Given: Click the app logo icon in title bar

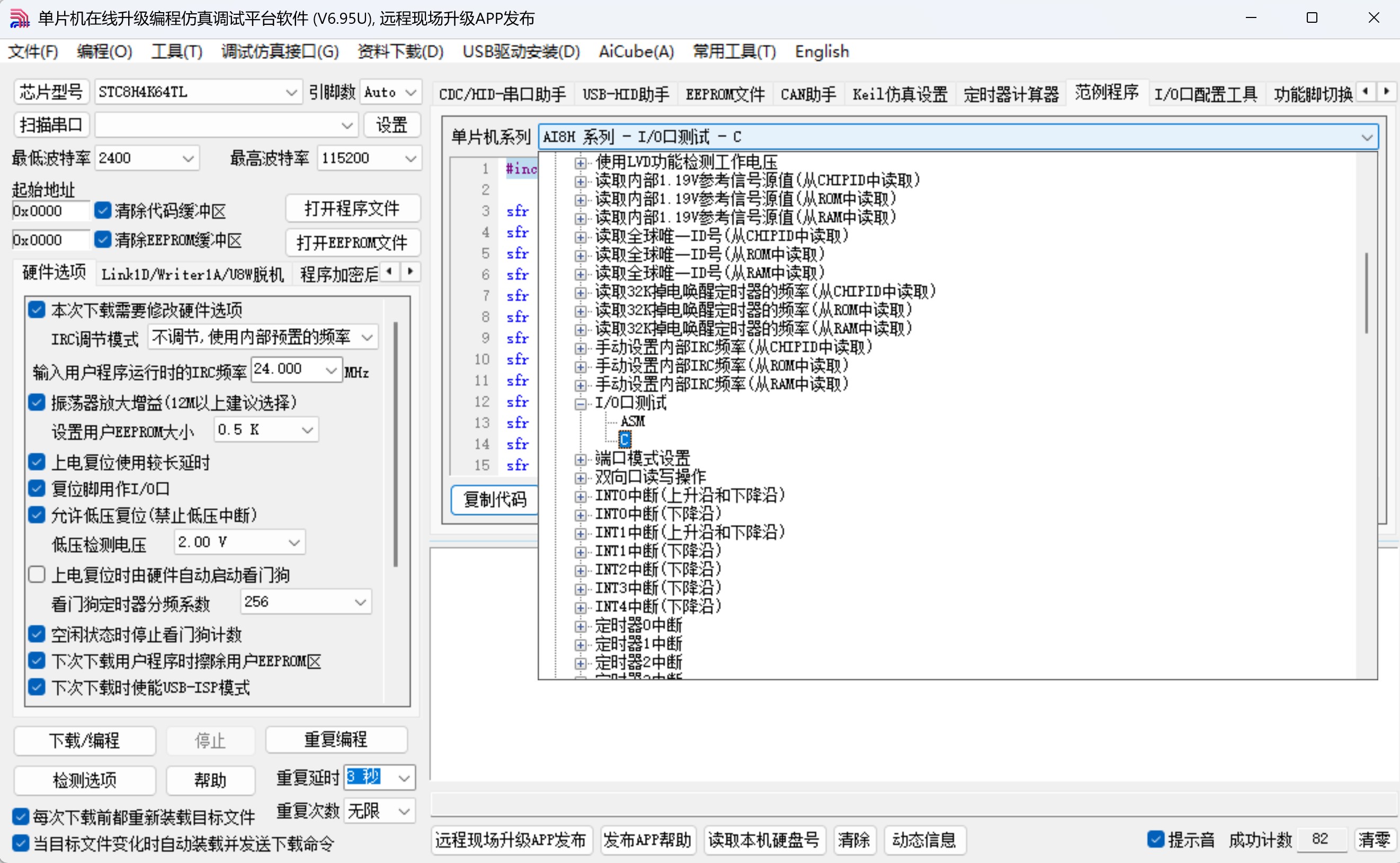Looking at the screenshot, I should [20, 18].
